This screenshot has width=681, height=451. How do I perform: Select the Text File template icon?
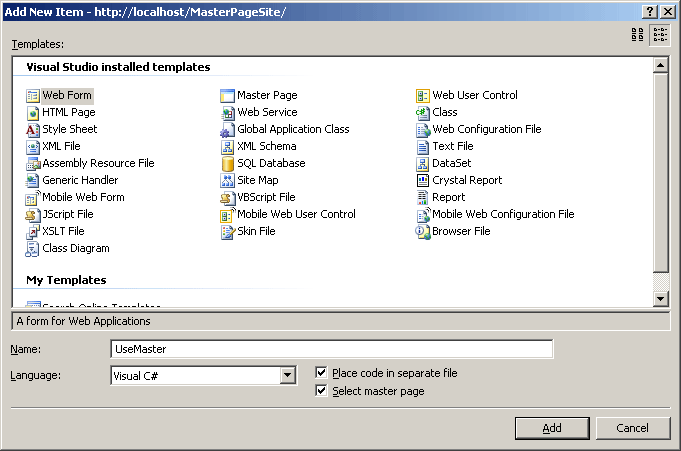(423, 147)
